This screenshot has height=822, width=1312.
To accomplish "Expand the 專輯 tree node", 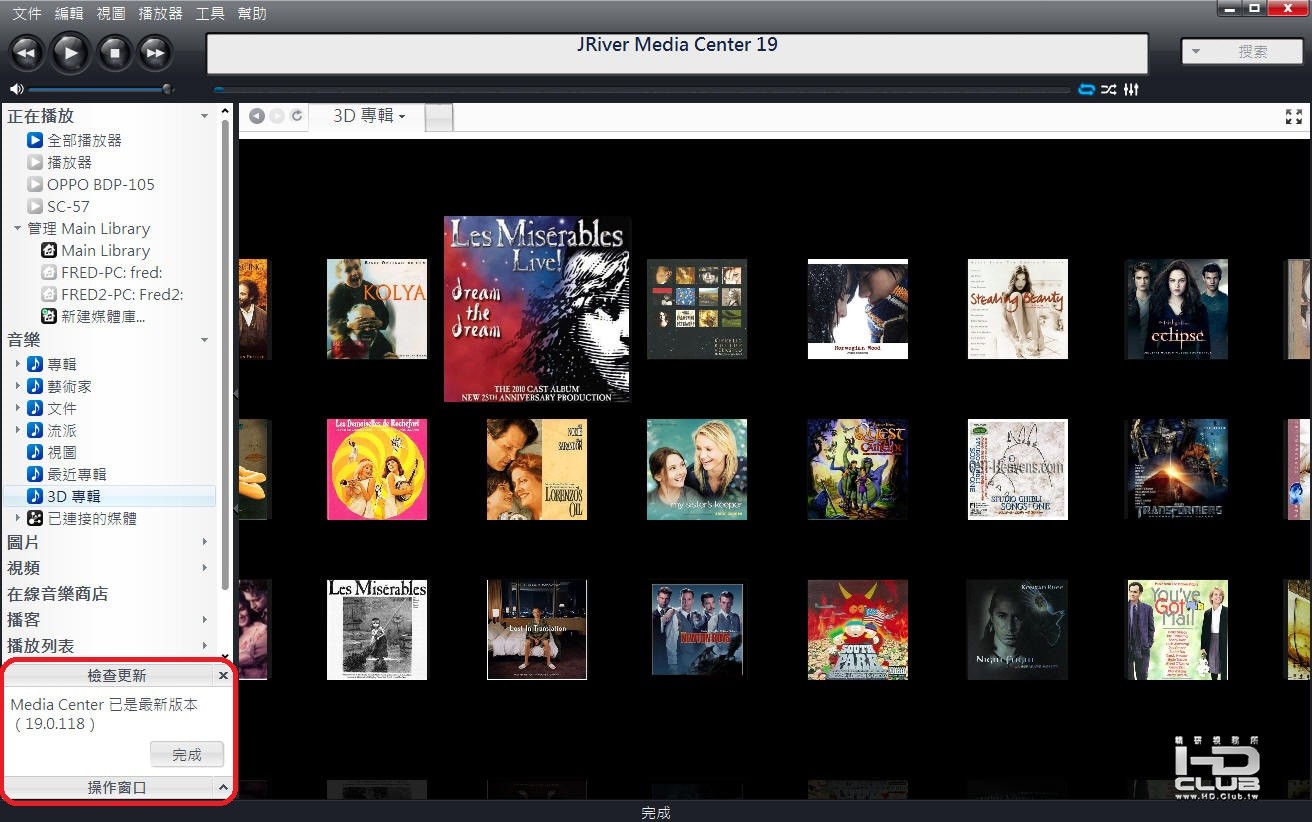I will click(x=17, y=364).
